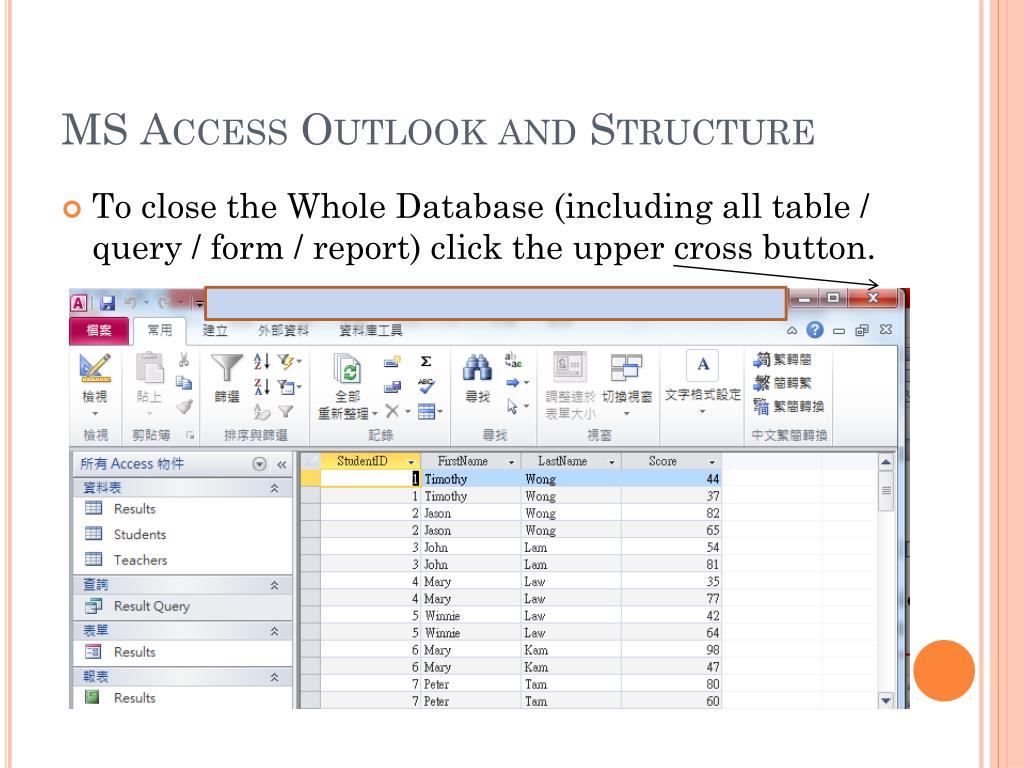Open the Selection filter dropdown

pos(289,361)
